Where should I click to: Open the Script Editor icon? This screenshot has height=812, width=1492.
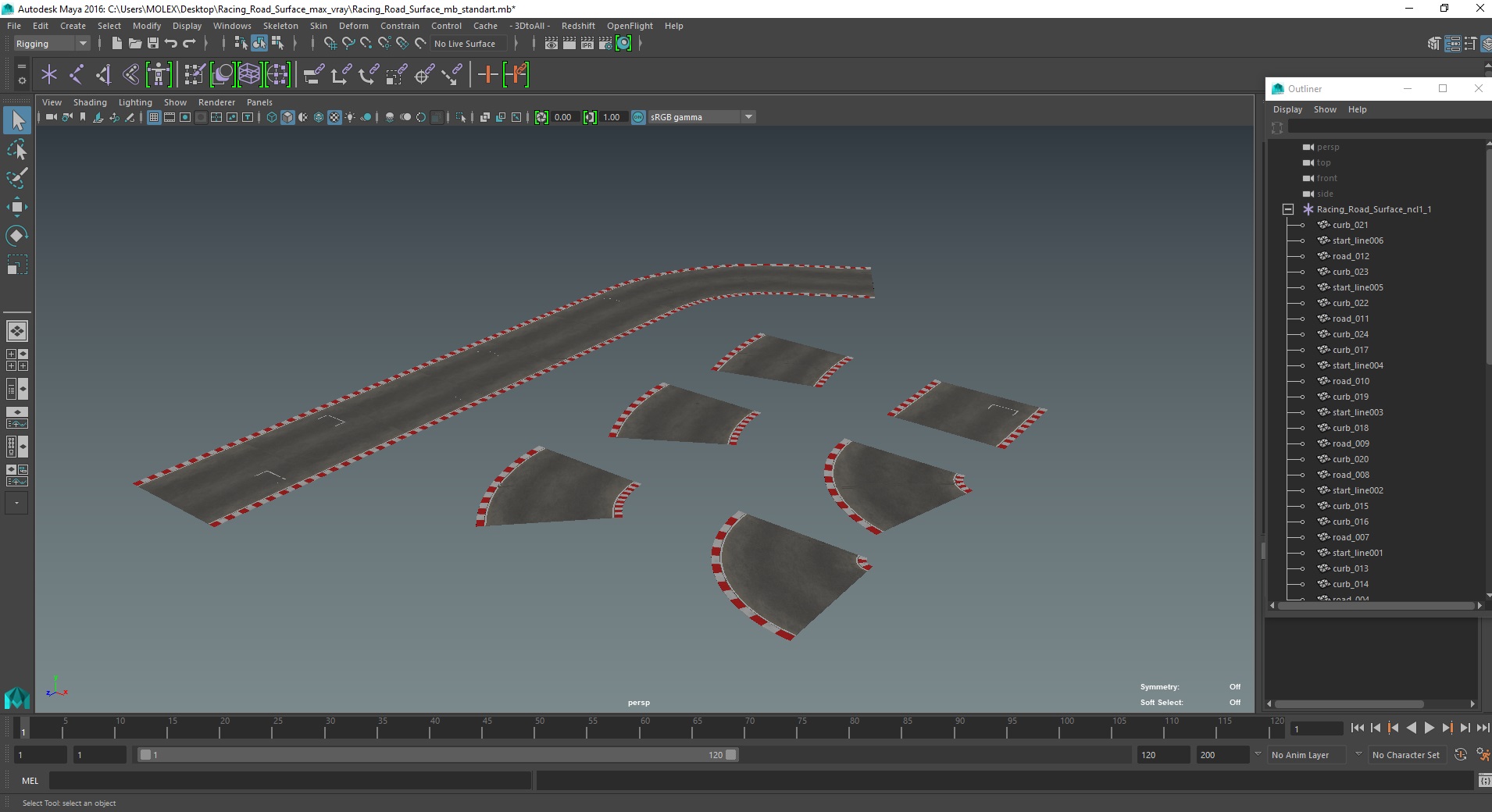(1484, 781)
